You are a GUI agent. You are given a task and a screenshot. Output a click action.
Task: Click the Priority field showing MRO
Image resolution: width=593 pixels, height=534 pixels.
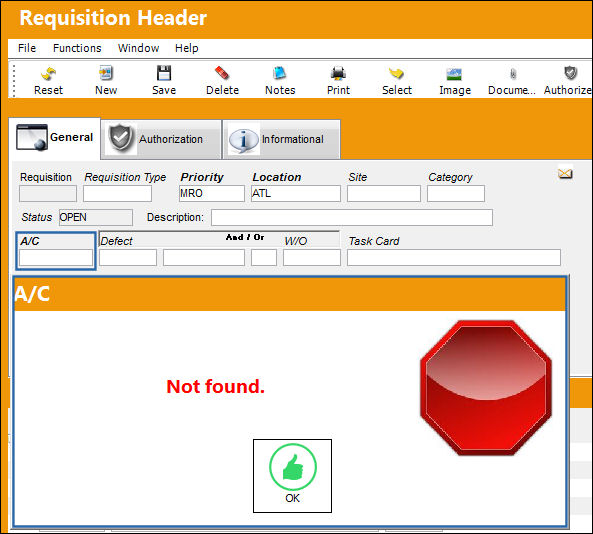(x=212, y=194)
